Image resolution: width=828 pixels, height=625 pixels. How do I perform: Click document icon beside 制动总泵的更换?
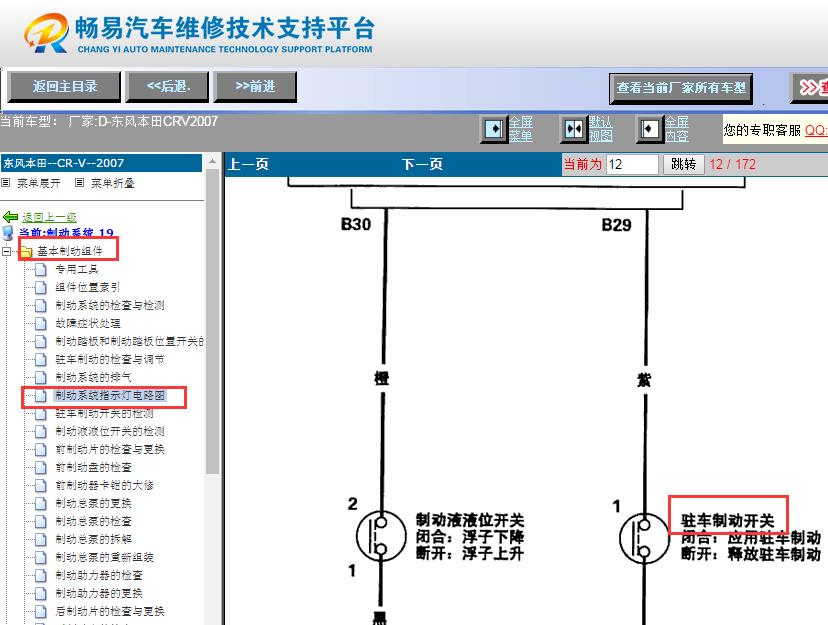[41, 503]
